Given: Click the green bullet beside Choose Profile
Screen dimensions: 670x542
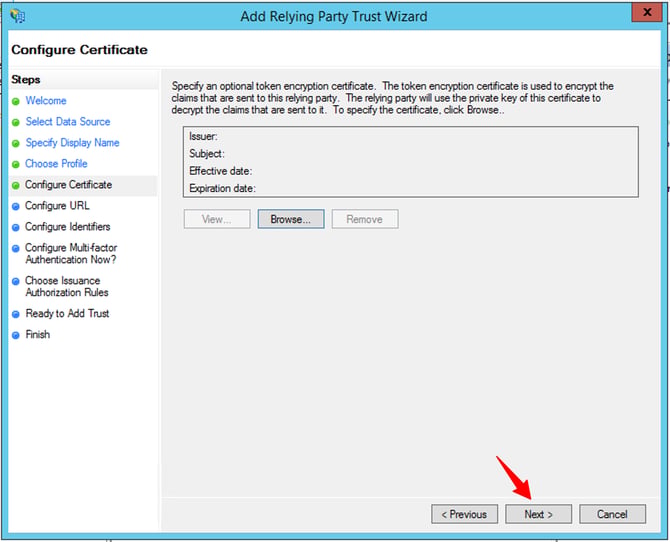Looking at the screenshot, I should [16, 164].
